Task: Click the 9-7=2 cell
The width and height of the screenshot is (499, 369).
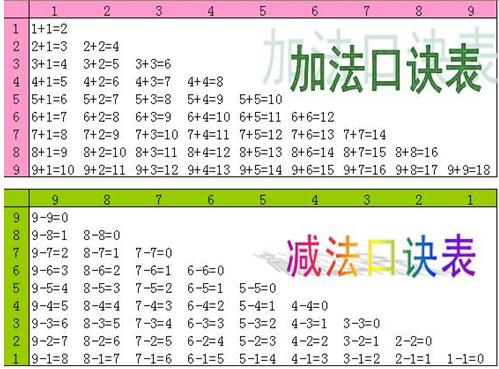Action: (x=50, y=253)
